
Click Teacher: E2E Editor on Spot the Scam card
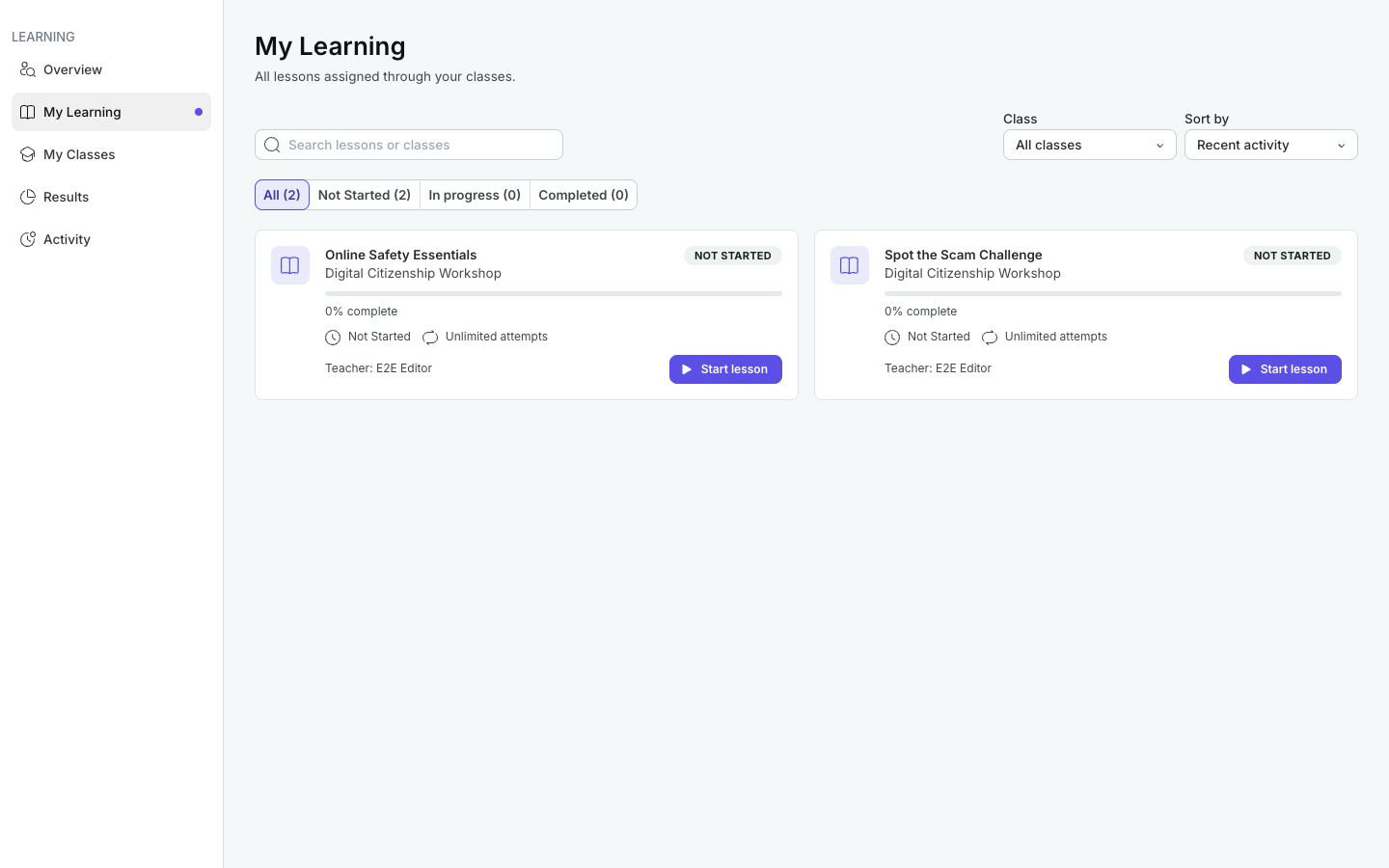938,368
